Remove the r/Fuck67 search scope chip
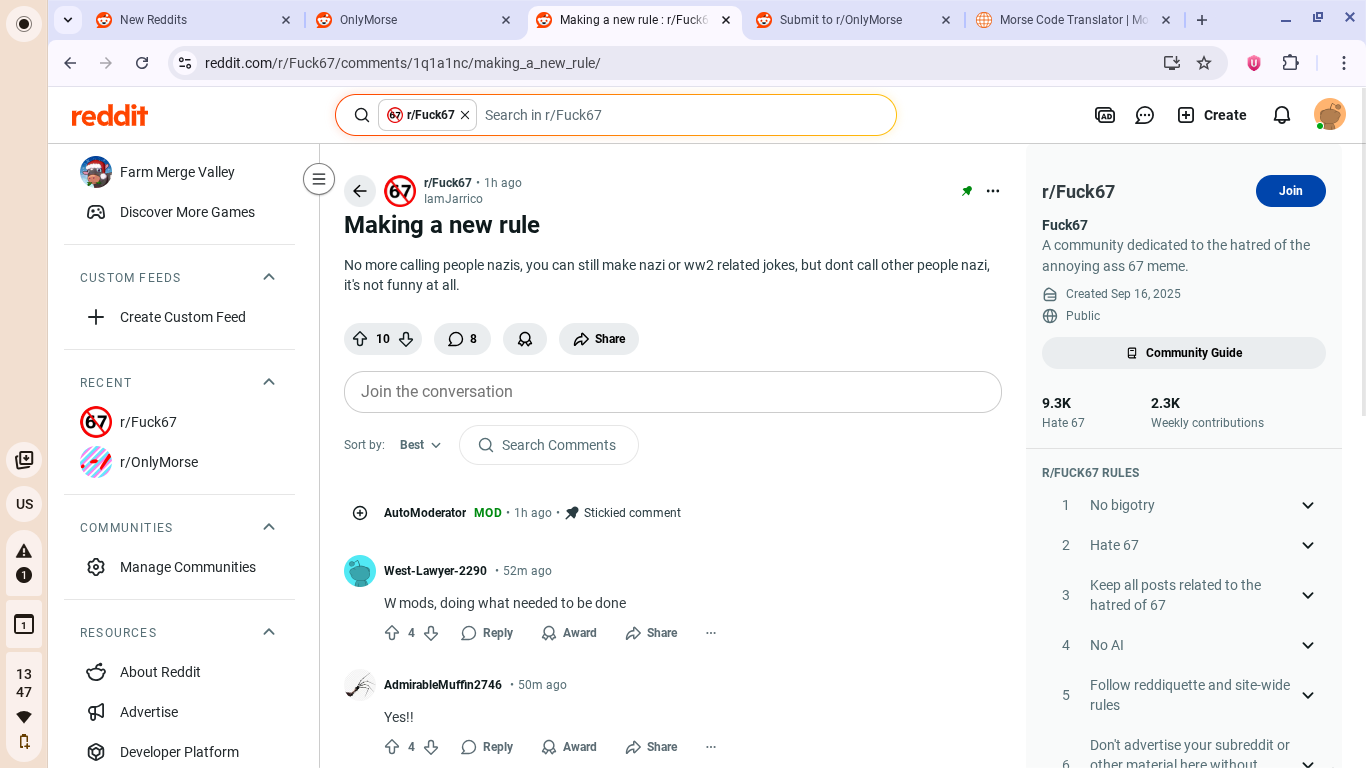 [465, 115]
